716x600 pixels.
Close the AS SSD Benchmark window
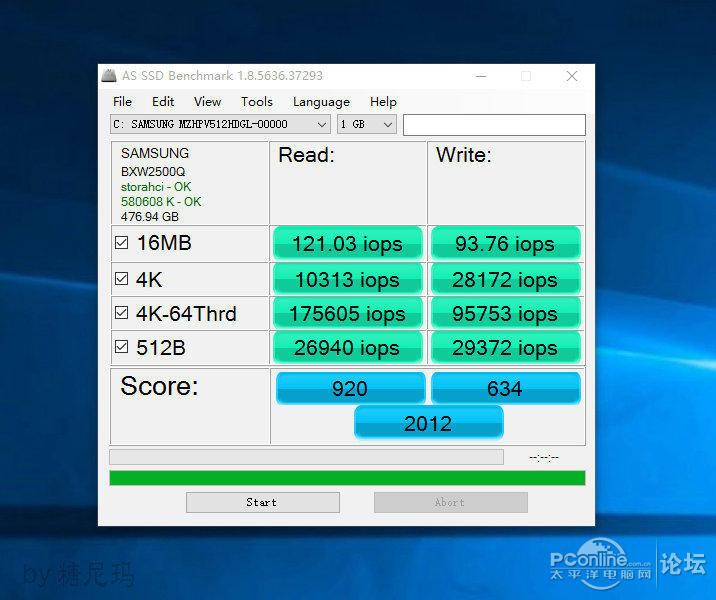pyautogui.click(x=572, y=76)
